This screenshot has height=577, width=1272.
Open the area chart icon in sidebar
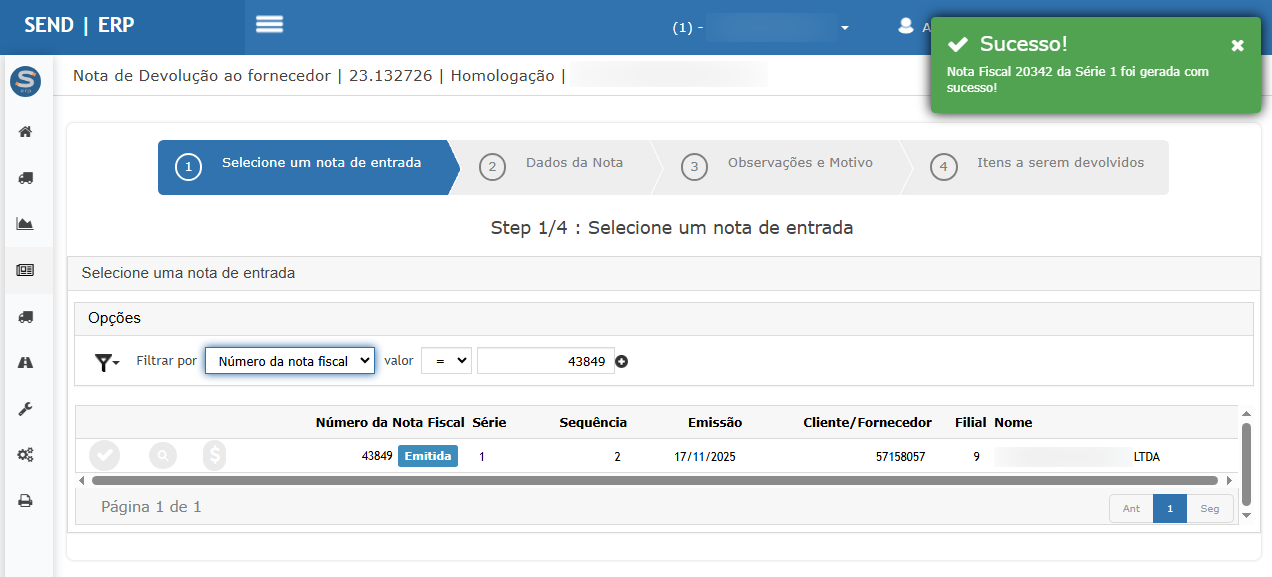click(x=26, y=224)
